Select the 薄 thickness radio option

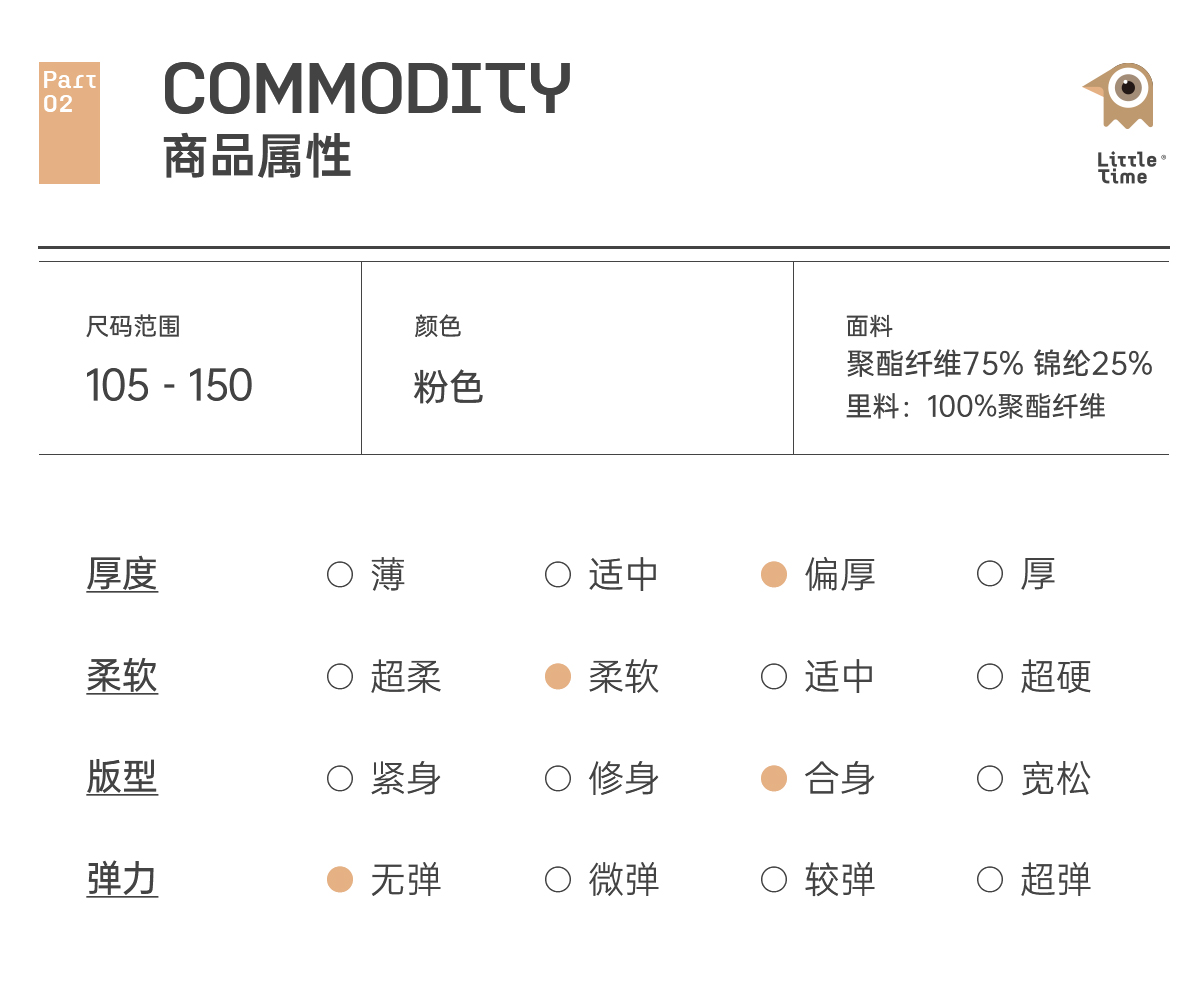[340, 575]
